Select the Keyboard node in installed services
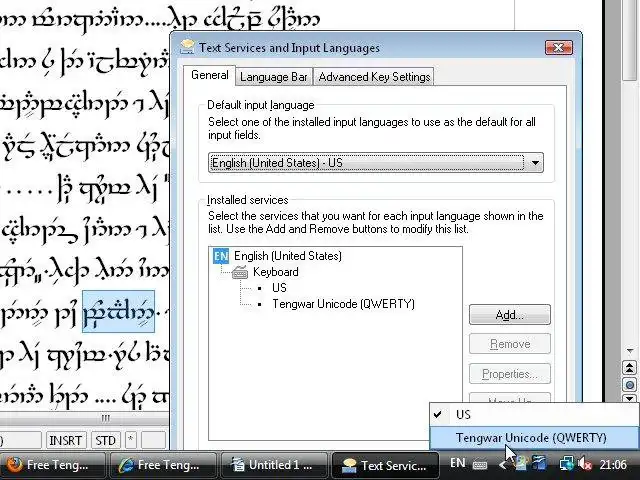The image size is (640, 480). (x=276, y=272)
